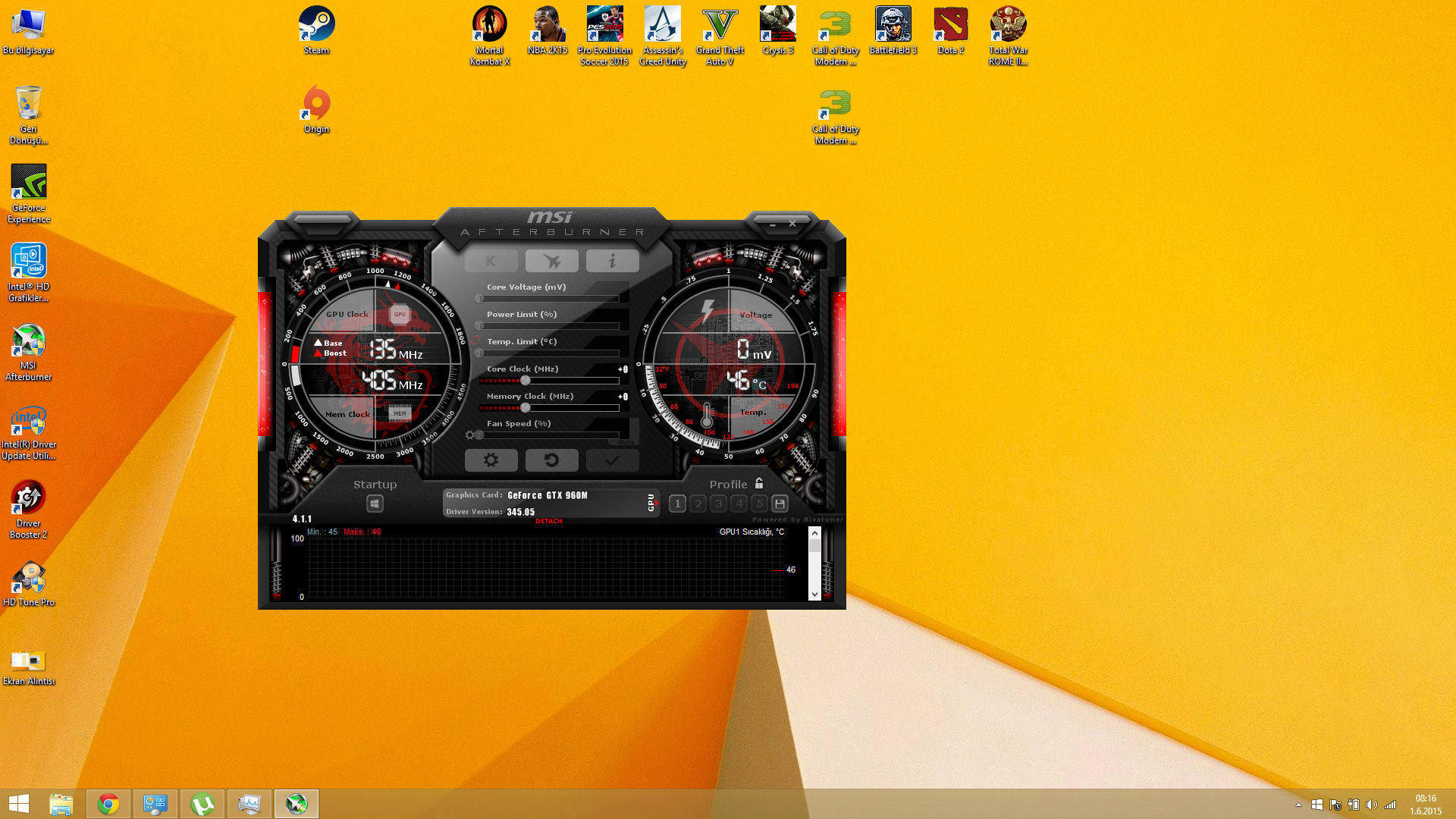Select the Origin desktop shortcut
Screen dimensions: 1456x819
(316, 109)
